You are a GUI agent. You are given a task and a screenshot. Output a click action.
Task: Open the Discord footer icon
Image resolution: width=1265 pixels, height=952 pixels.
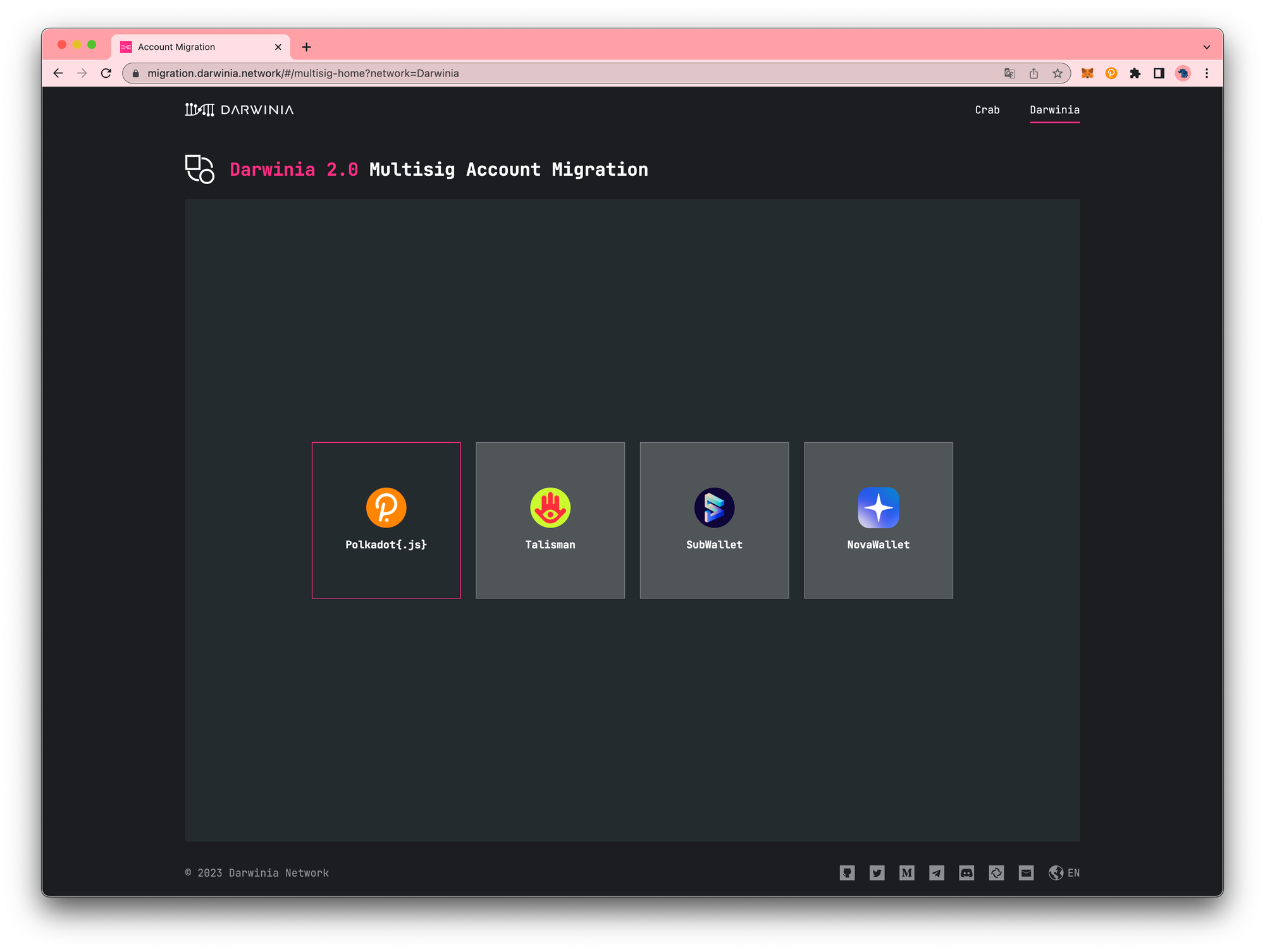click(966, 873)
